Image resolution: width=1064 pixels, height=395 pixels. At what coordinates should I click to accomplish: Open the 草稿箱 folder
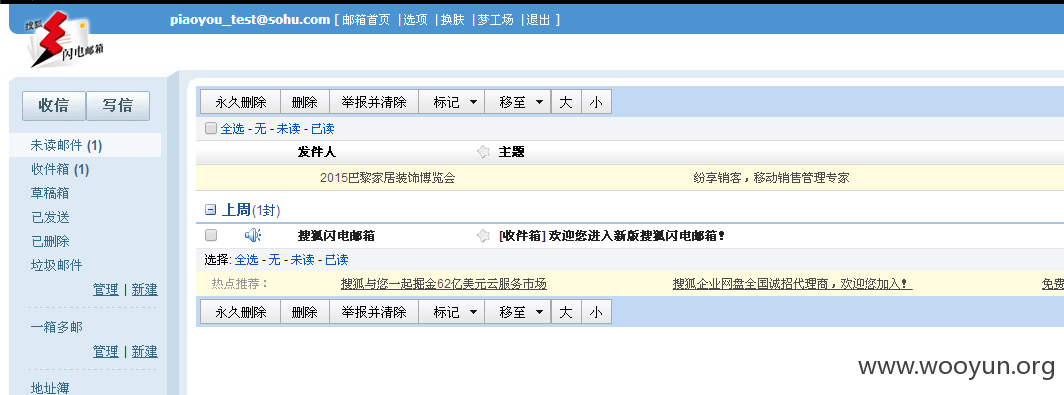click(x=50, y=193)
